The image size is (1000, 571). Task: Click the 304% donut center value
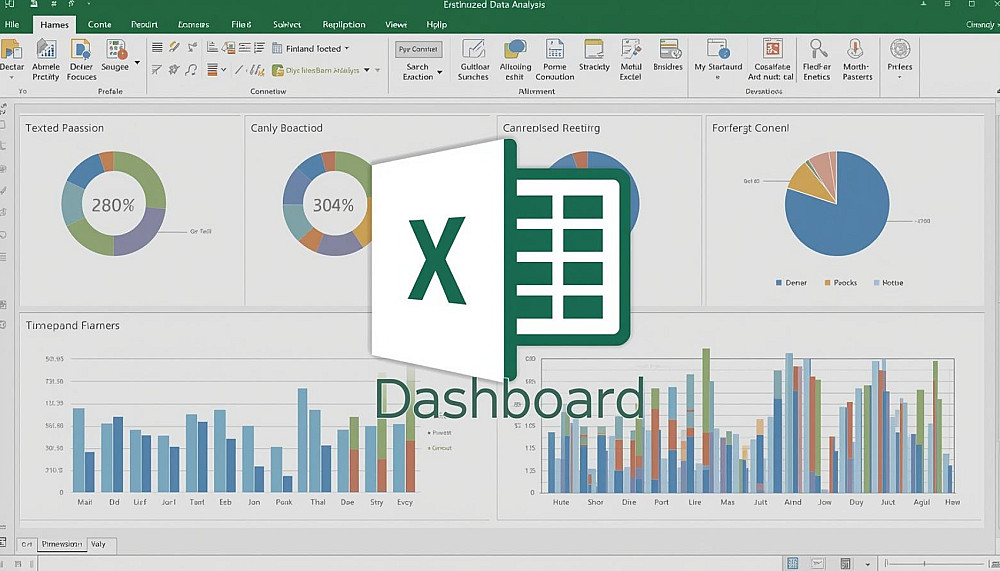coord(333,205)
